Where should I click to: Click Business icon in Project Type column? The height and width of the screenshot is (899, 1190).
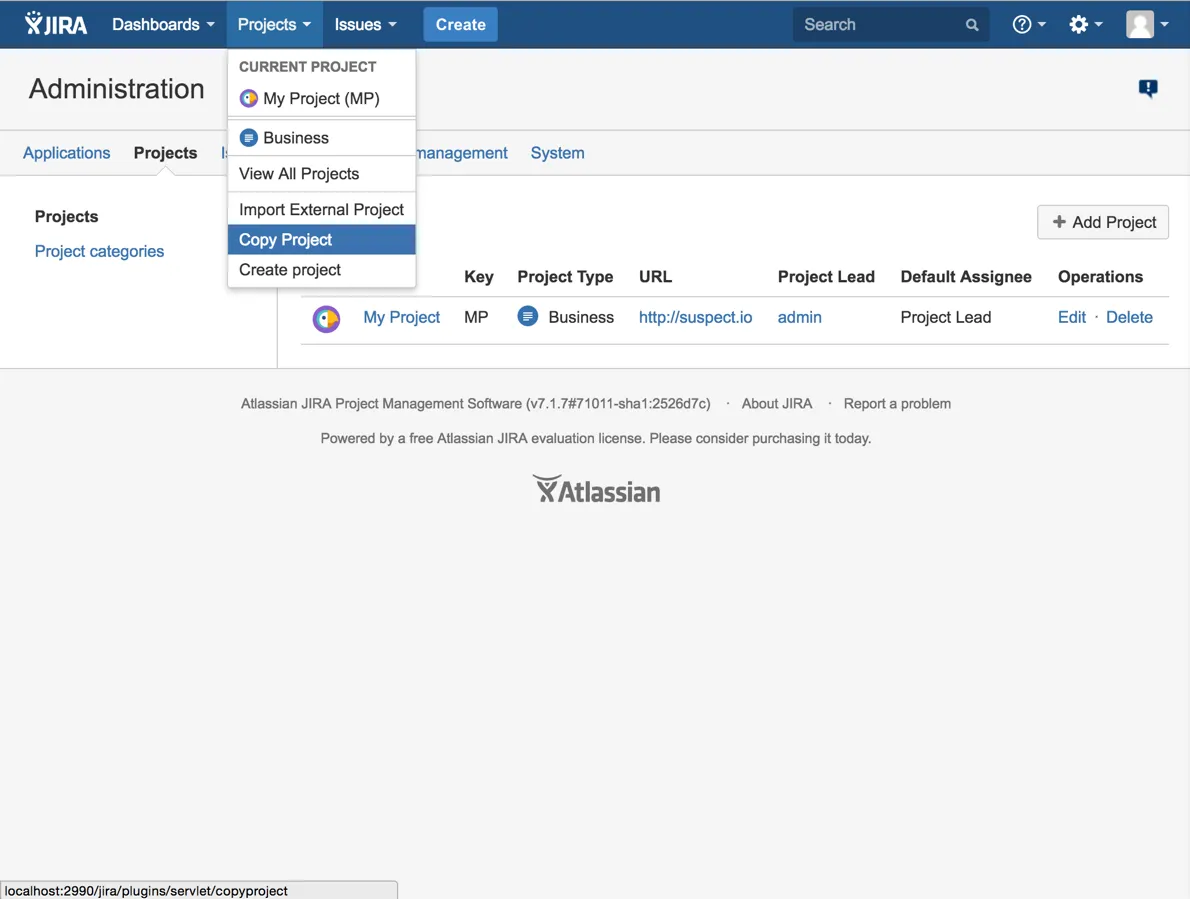point(527,316)
